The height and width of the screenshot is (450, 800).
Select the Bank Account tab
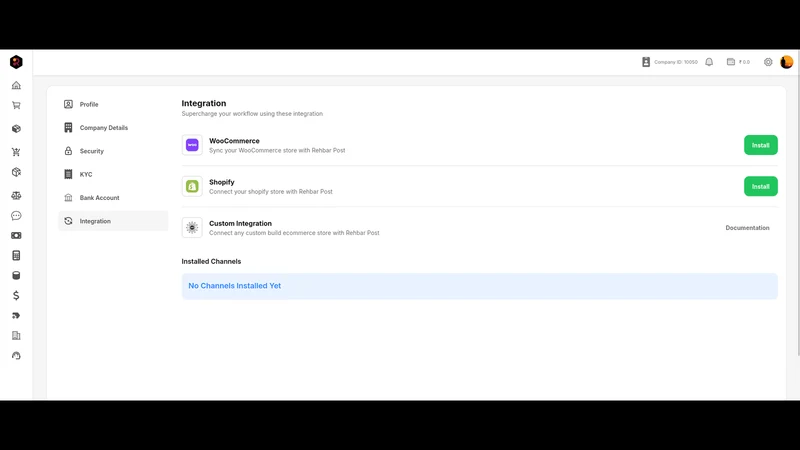tap(113, 197)
